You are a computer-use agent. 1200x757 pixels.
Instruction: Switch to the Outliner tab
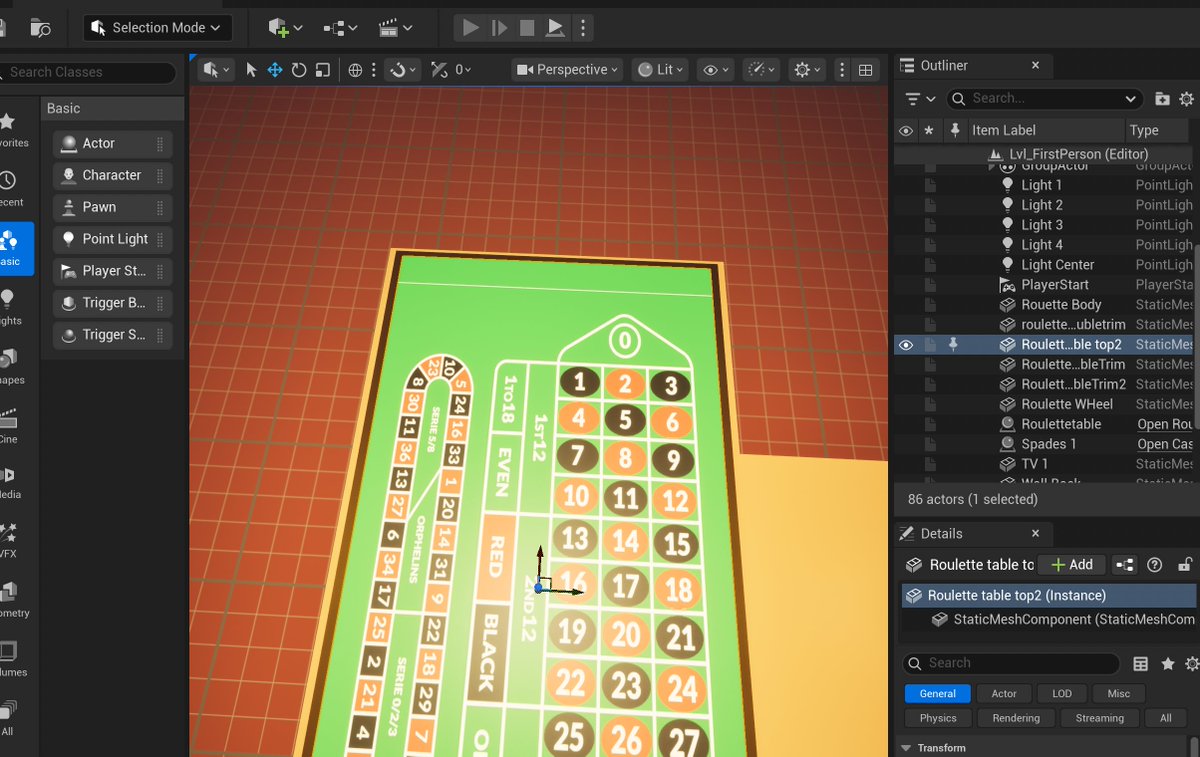944,65
